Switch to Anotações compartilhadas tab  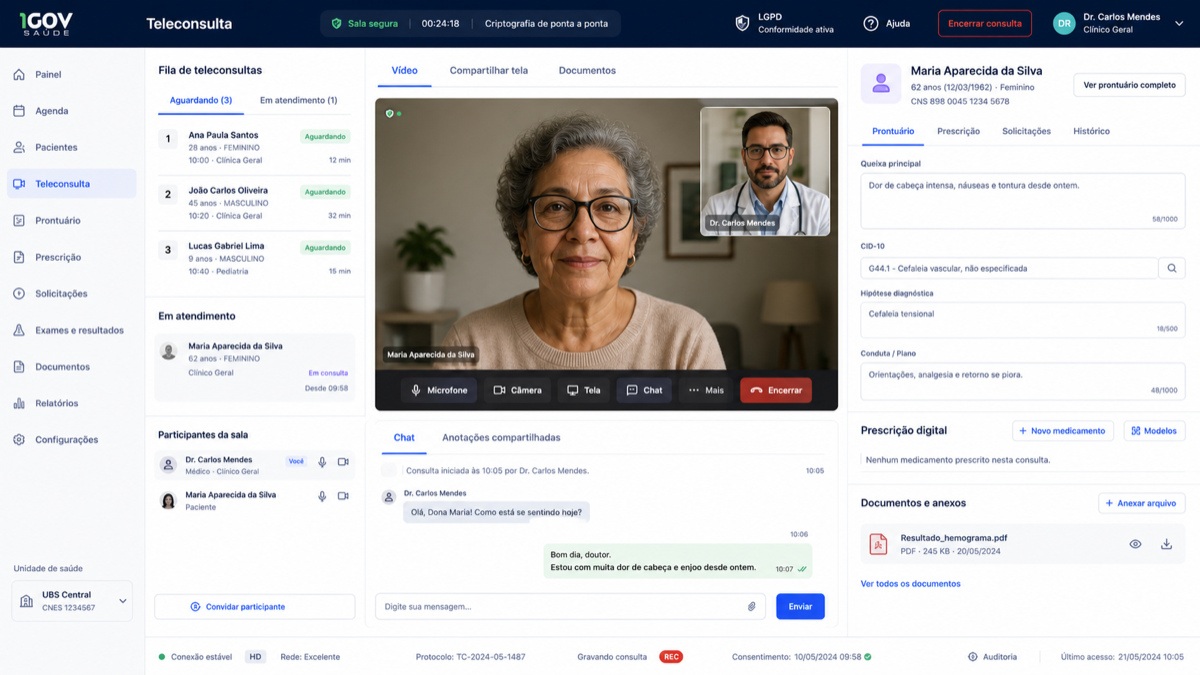(x=501, y=438)
